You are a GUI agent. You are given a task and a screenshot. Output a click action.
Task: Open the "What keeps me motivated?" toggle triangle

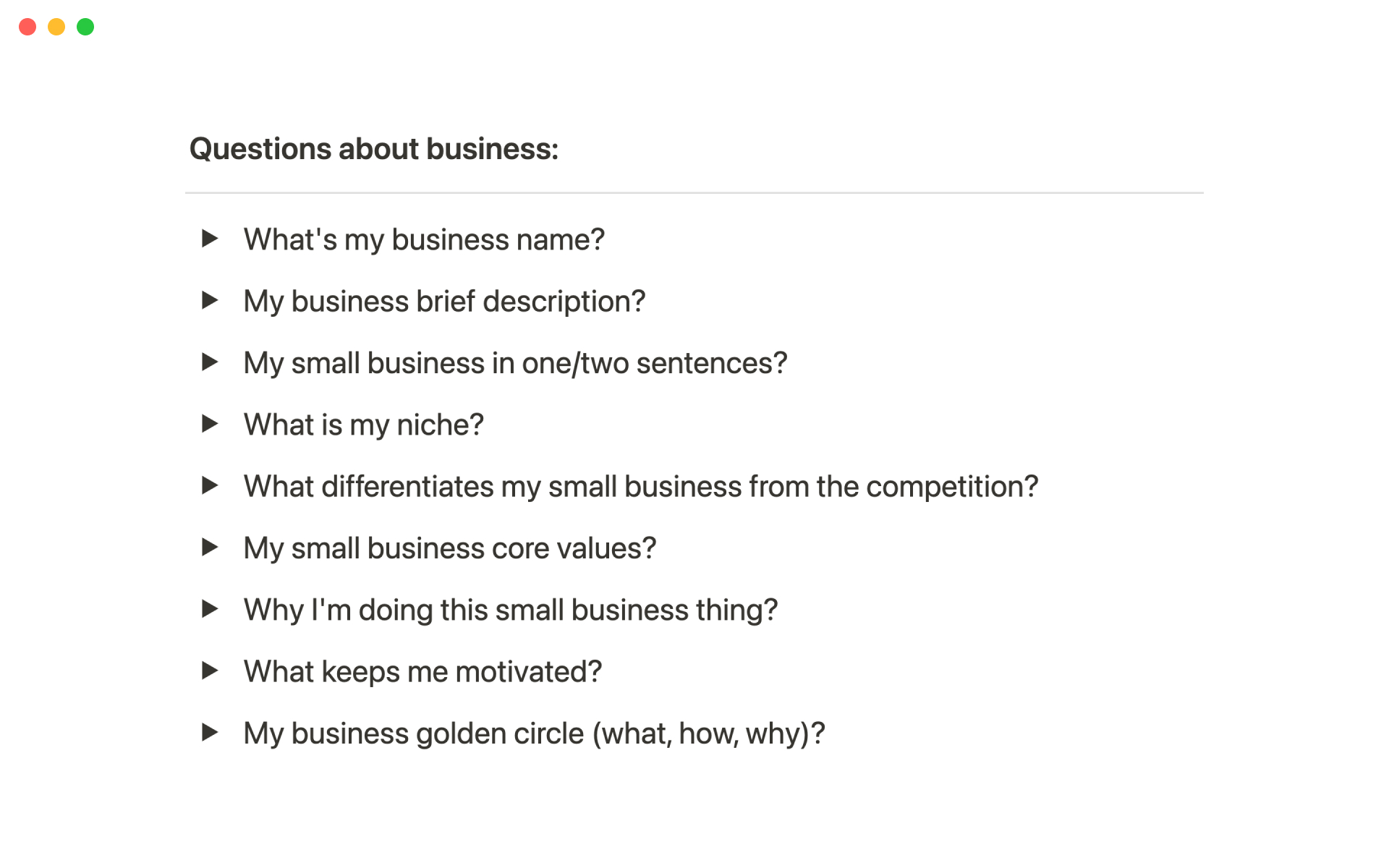pyautogui.click(x=210, y=671)
